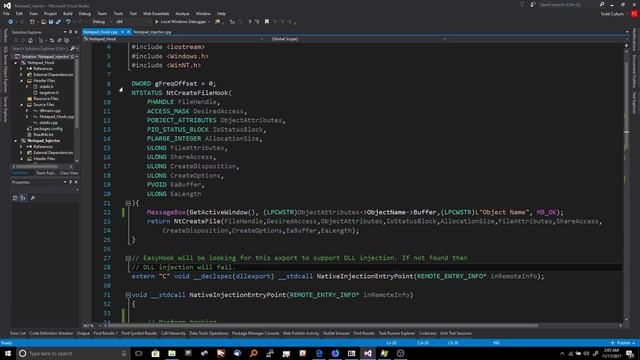640x360 pixels.
Task: Click the Navigate Backward toolbar icon
Action: (x=11, y=22)
